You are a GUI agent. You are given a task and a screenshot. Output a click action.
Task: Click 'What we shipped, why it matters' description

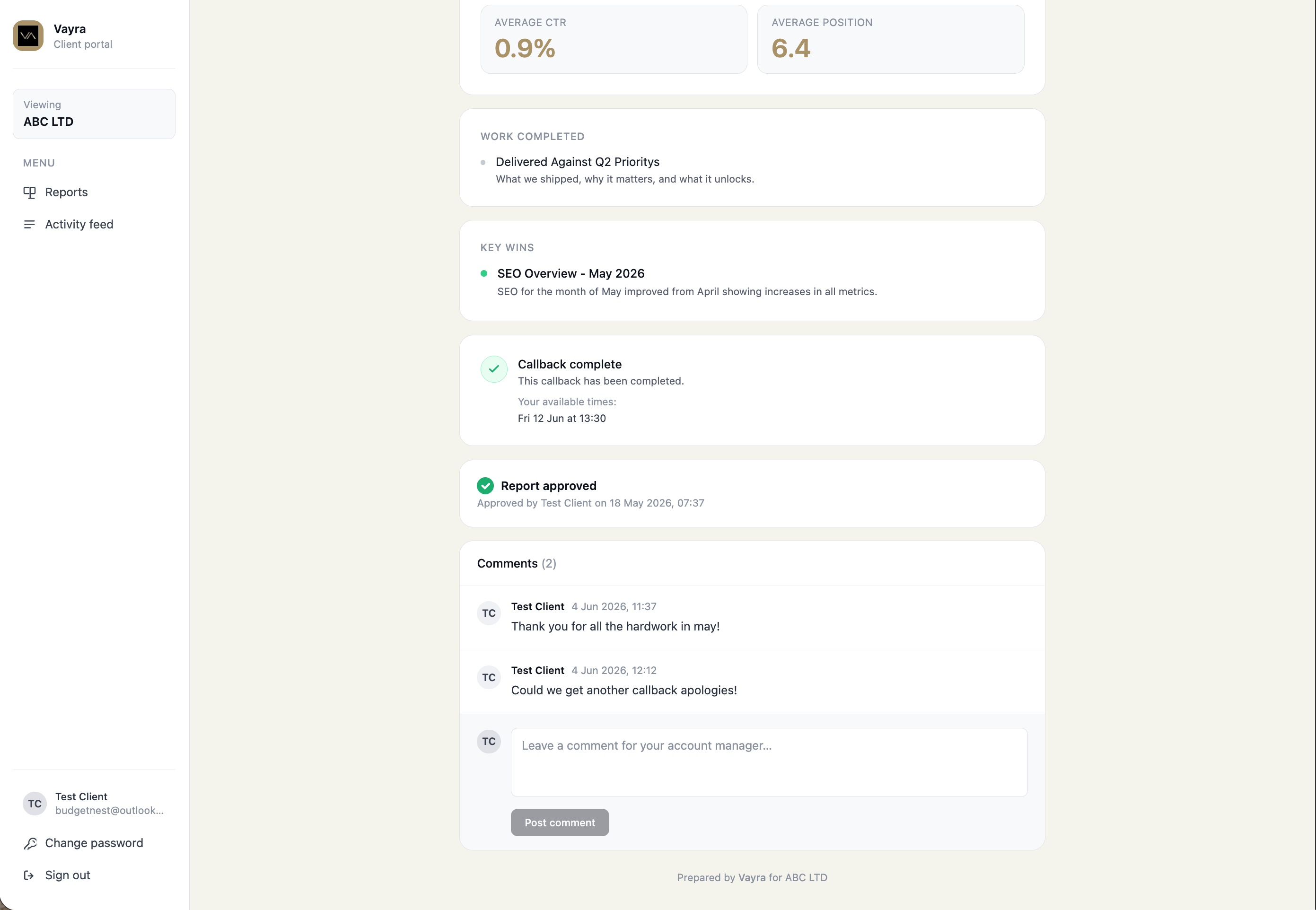pyautogui.click(x=624, y=179)
